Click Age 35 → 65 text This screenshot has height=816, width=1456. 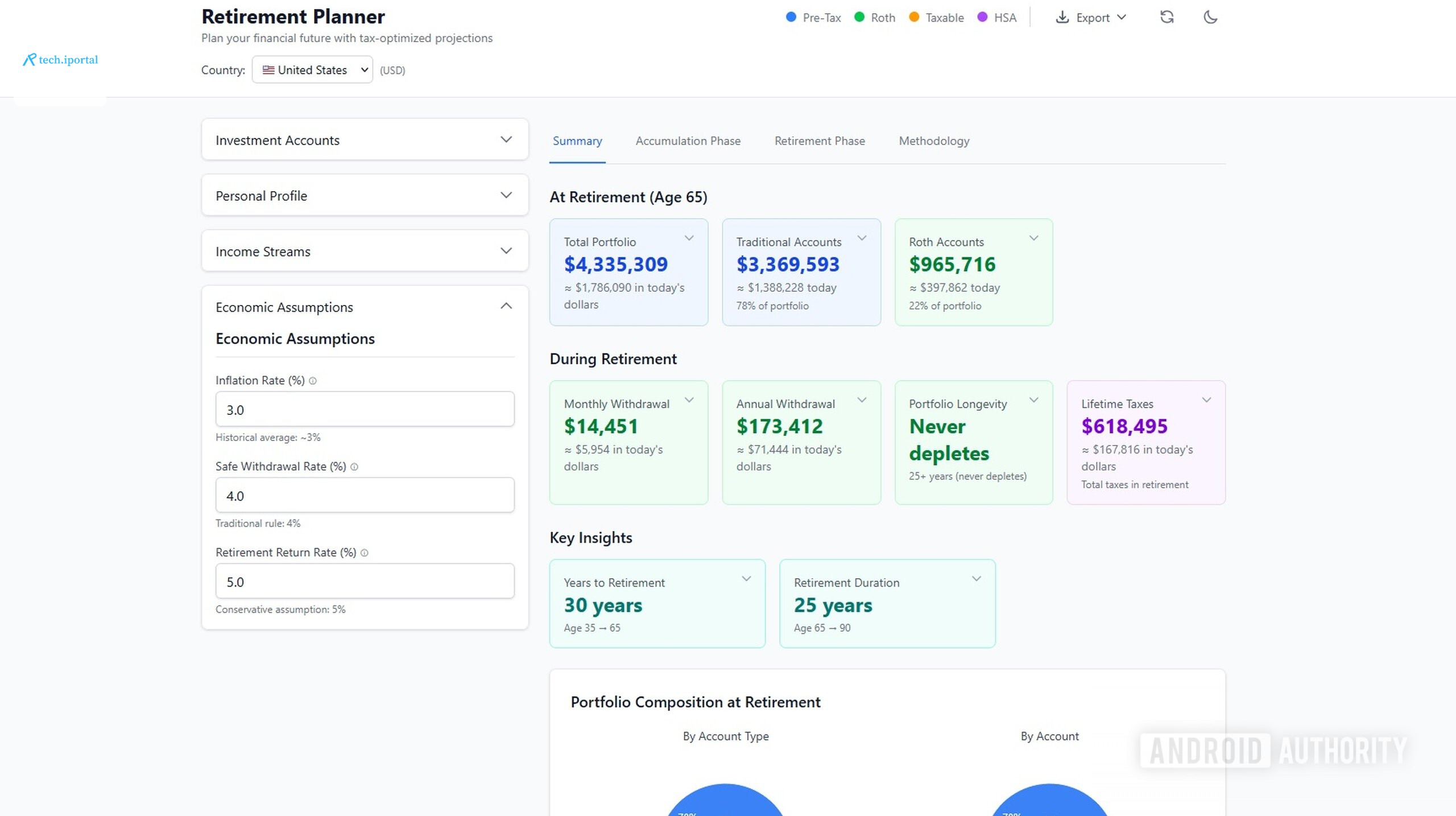[592, 628]
